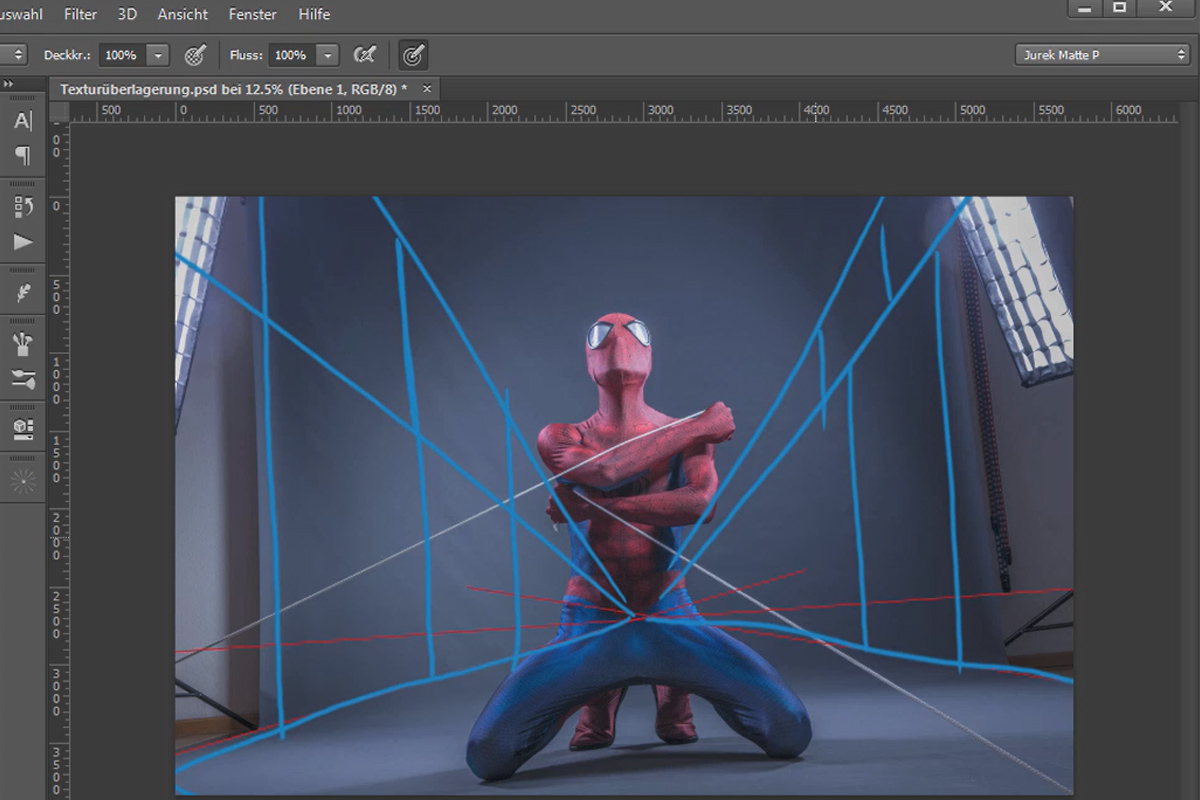Open the Paragraph panel icon
Screen dimensions: 1200x800
(23, 155)
